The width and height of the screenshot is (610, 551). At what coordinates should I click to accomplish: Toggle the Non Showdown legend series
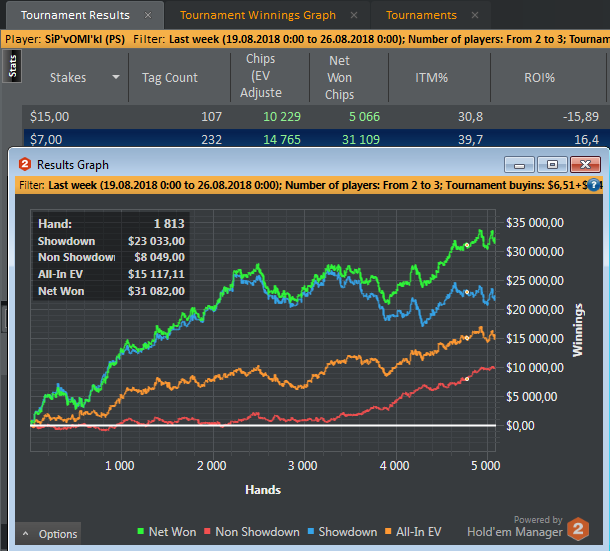(x=252, y=532)
